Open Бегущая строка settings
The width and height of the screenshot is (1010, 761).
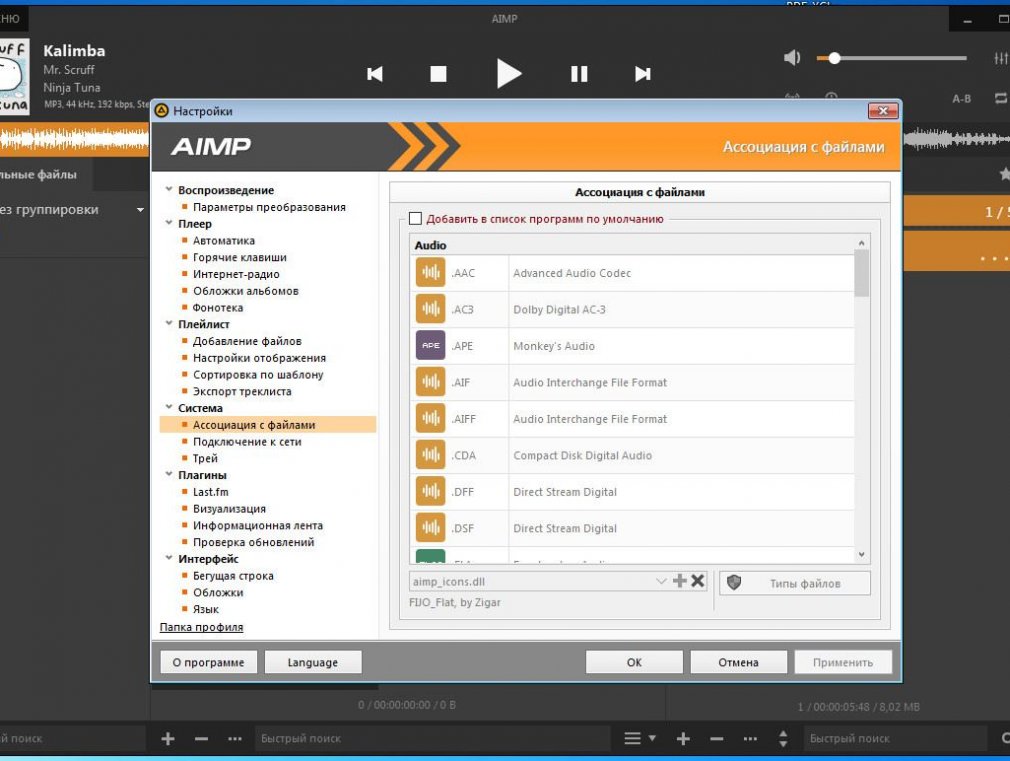[233, 575]
